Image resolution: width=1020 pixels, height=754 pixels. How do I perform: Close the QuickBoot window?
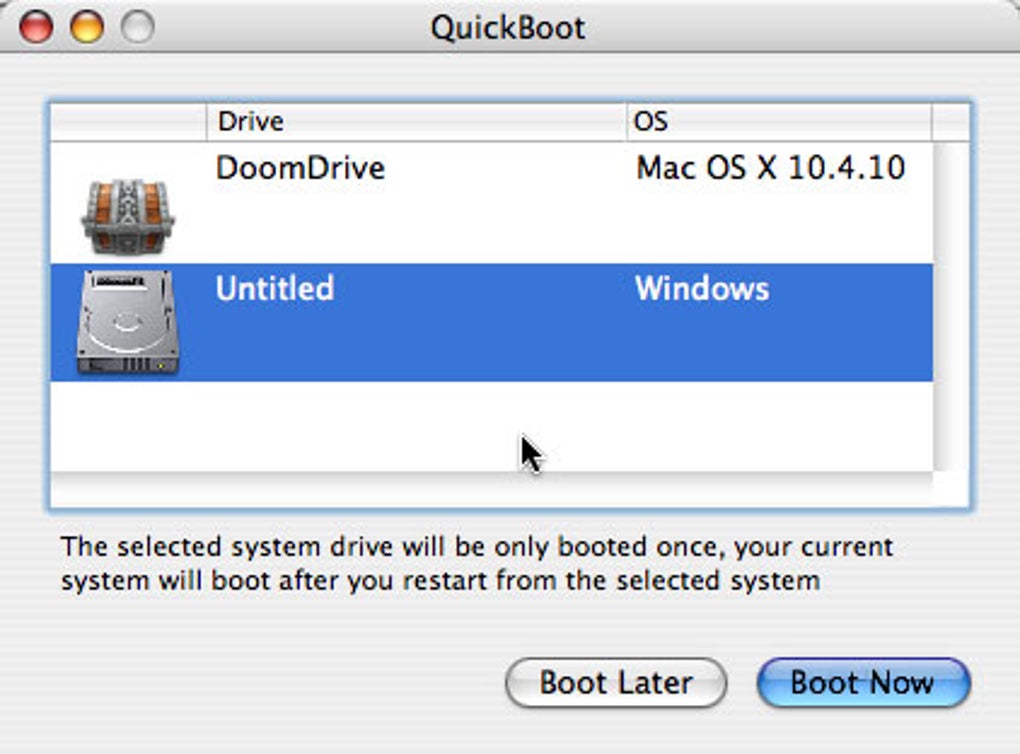[x=36, y=27]
